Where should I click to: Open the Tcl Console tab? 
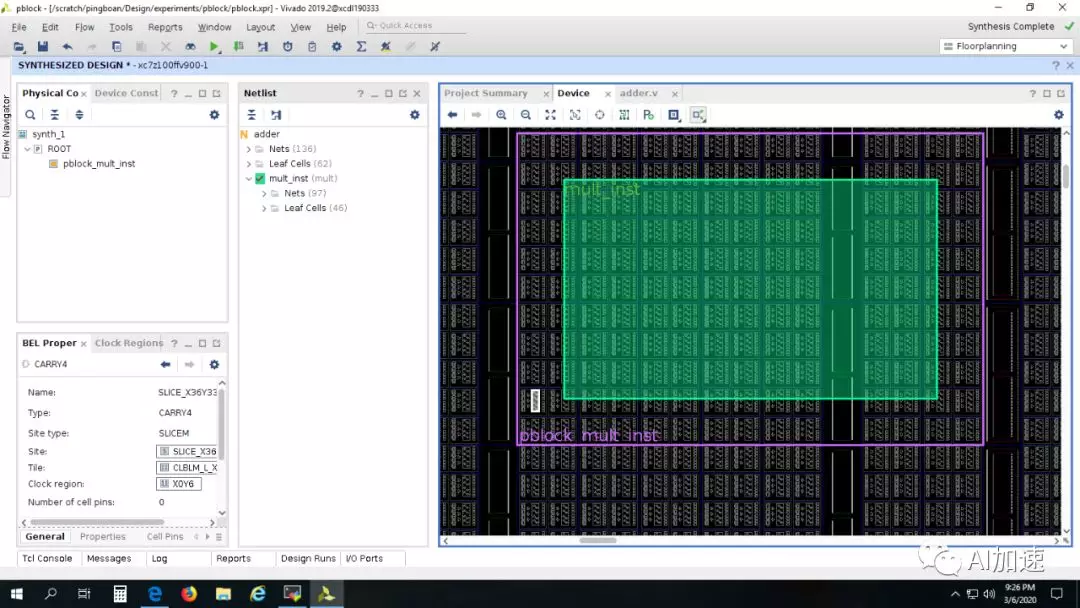[x=48, y=558]
